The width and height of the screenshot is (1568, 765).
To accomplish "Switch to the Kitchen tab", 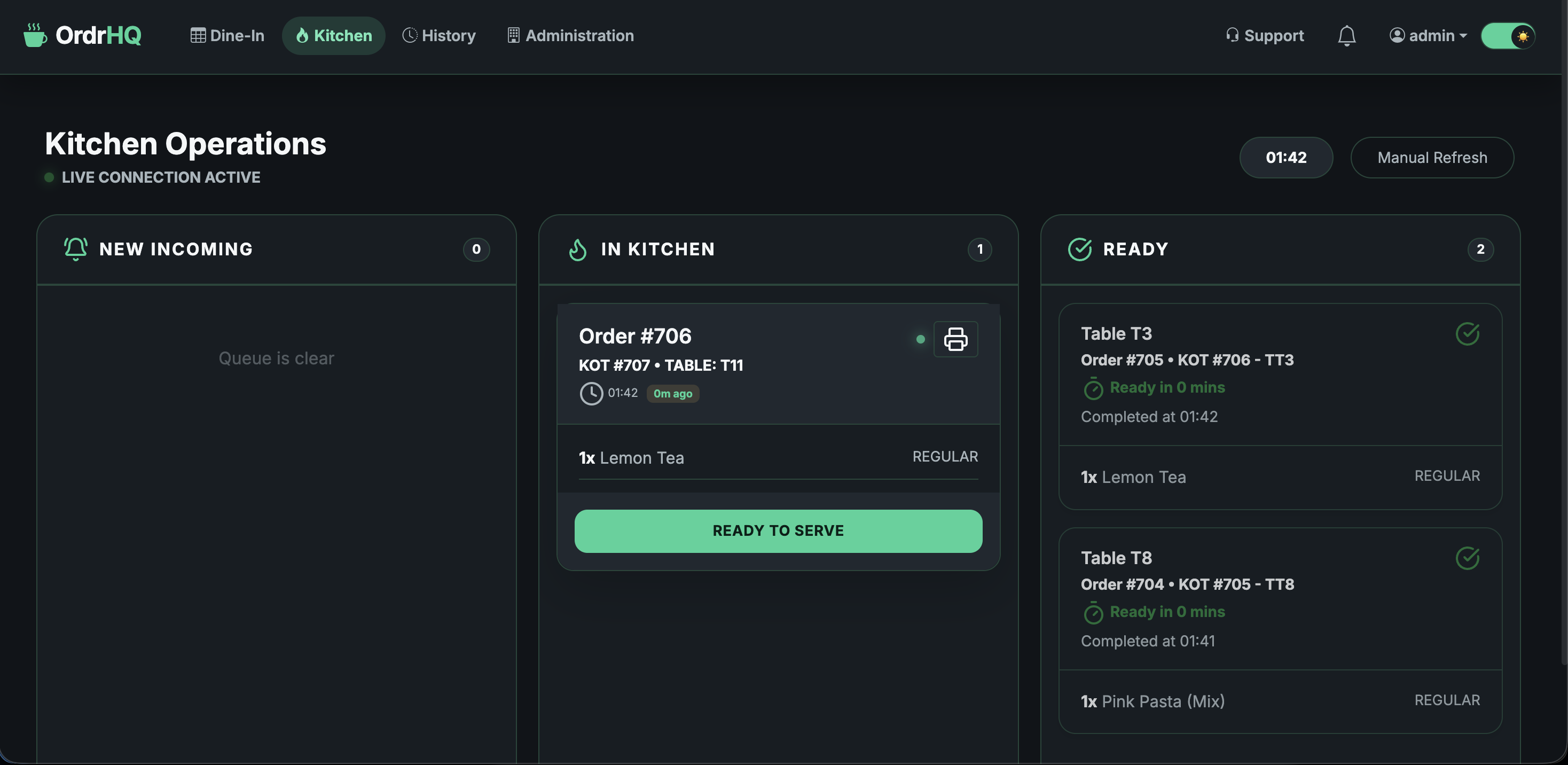I will [334, 35].
